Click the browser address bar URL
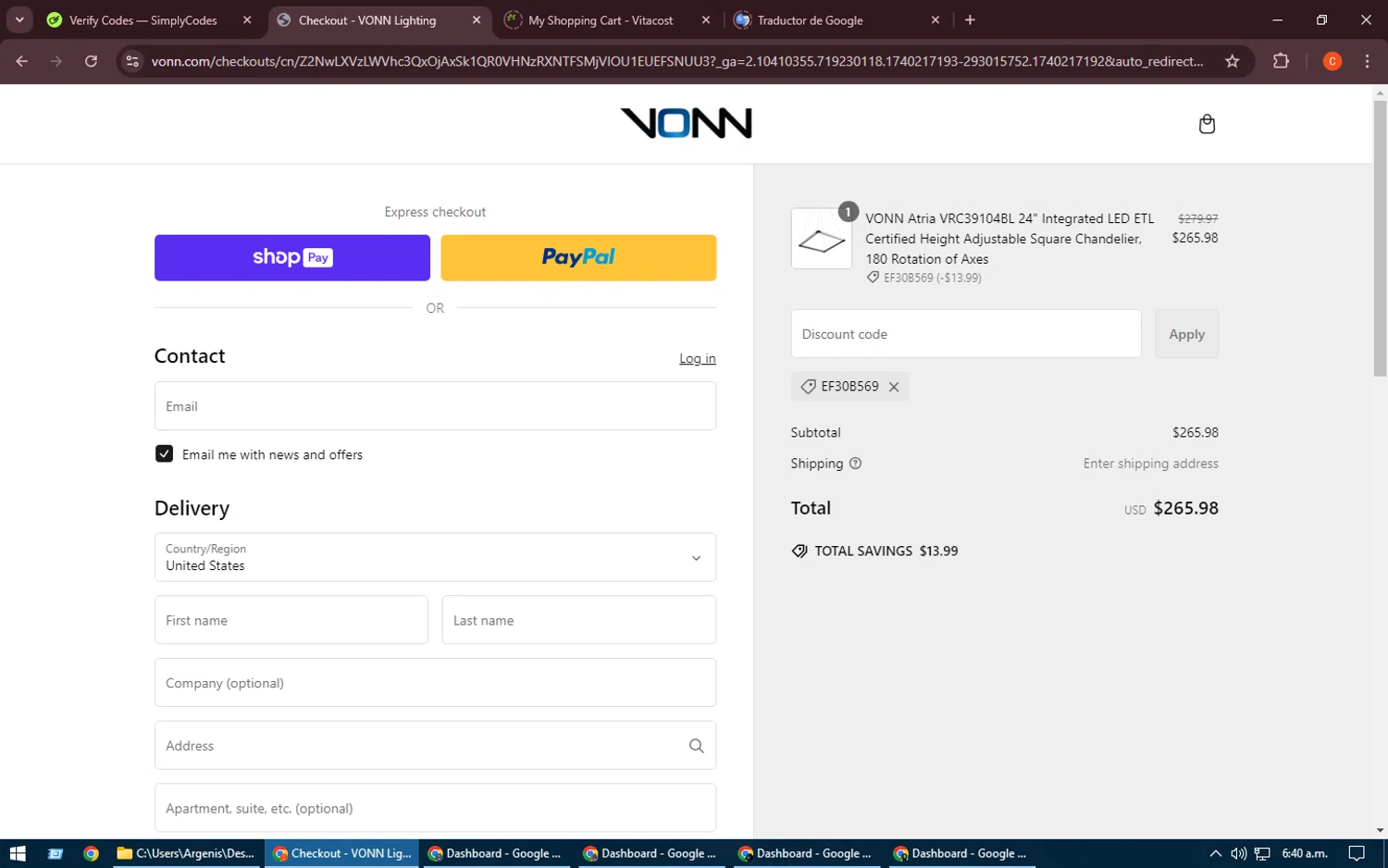 676,61
